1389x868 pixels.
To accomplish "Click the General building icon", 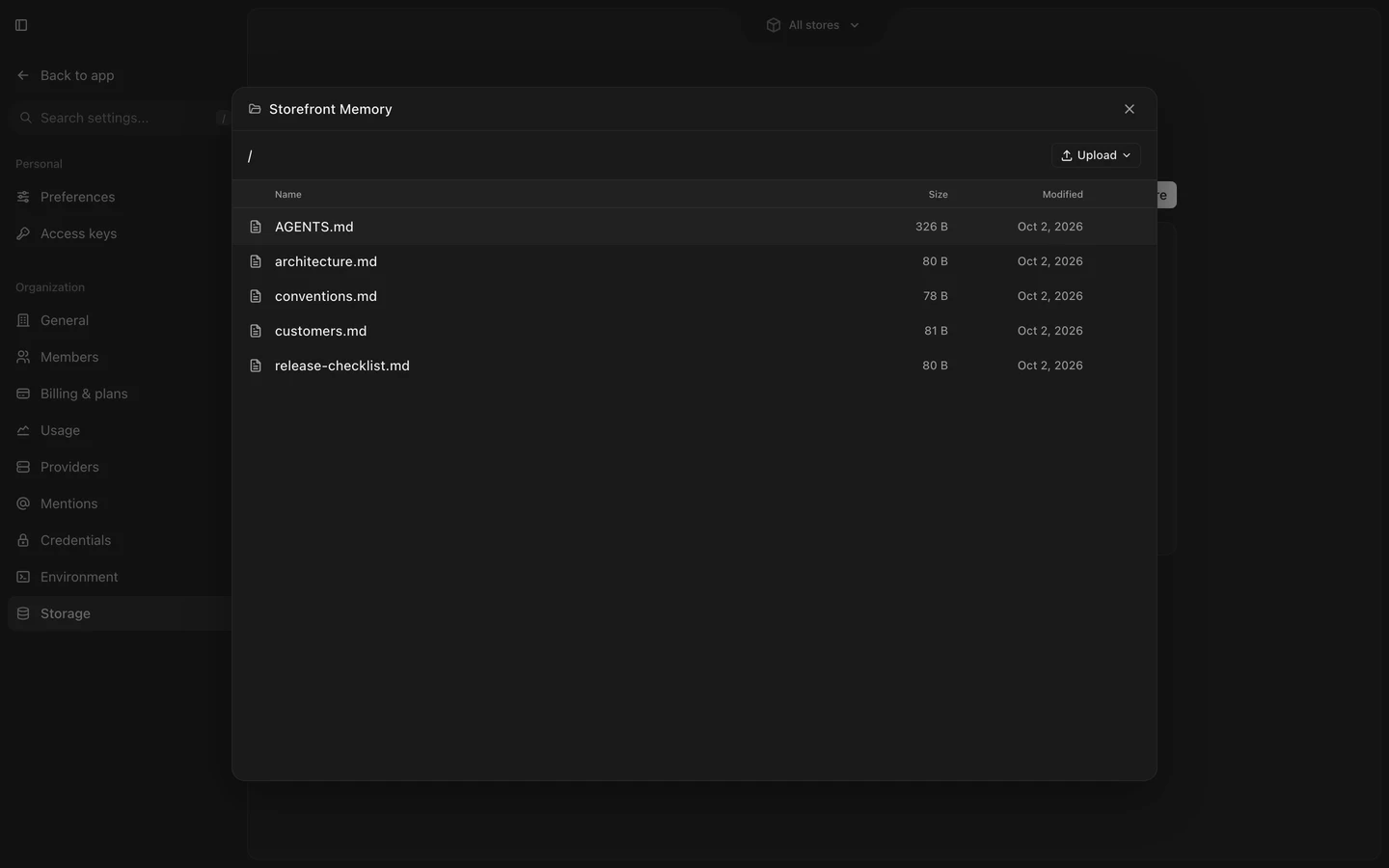I will 23,320.
